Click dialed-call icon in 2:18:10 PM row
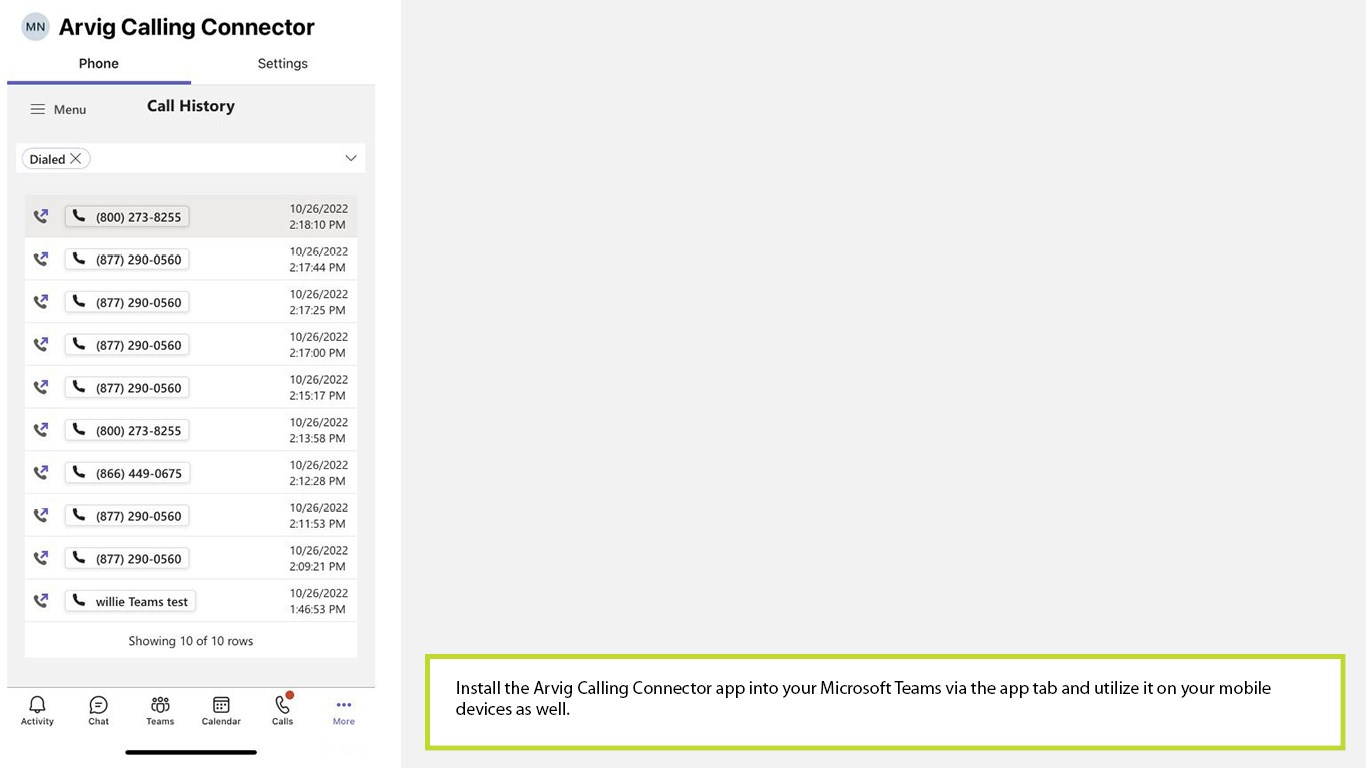Image resolution: width=1366 pixels, height=768 pixels. pyautogui.click(x=41, y=216)
